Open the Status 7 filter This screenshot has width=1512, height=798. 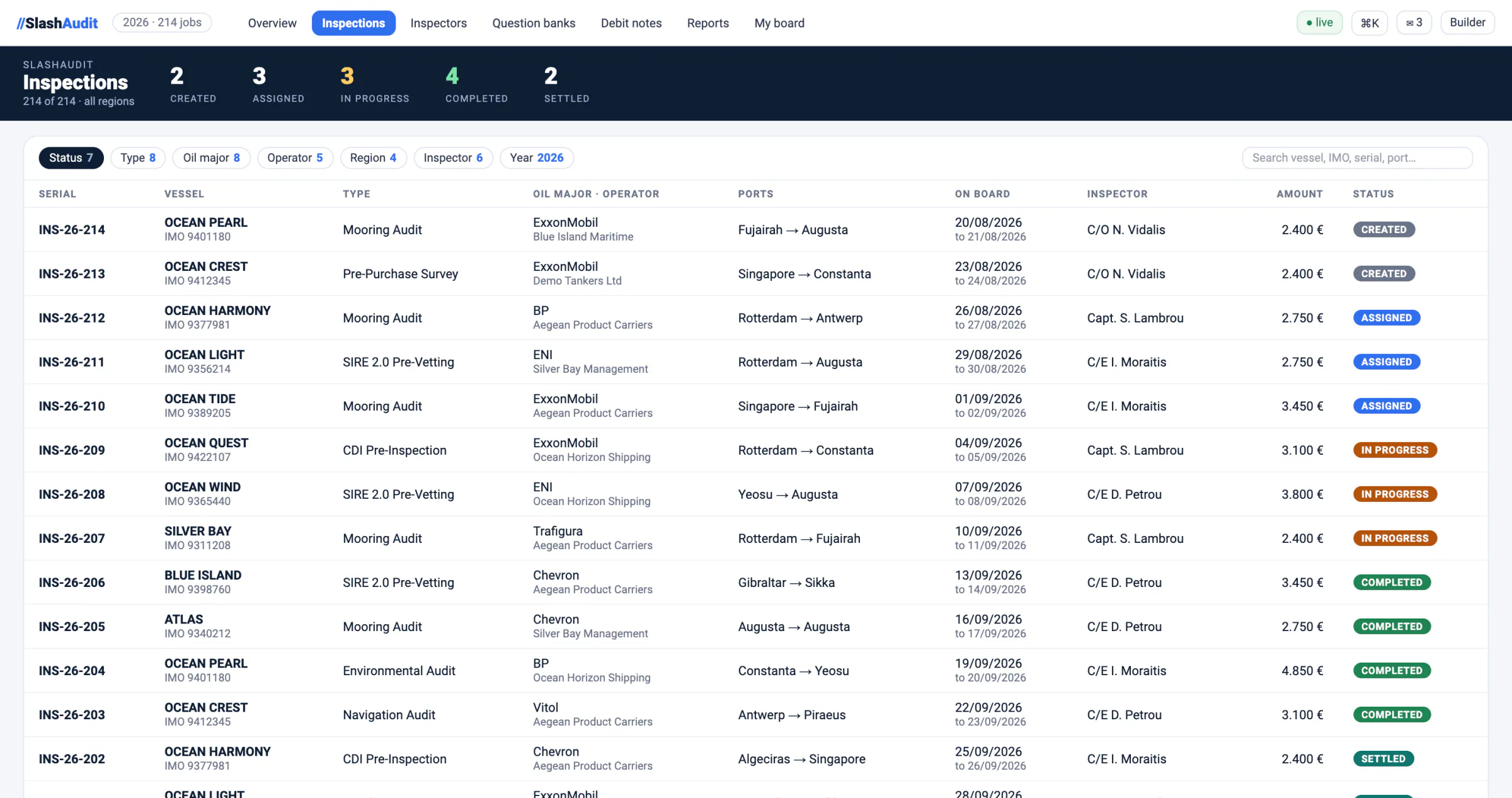71,158
